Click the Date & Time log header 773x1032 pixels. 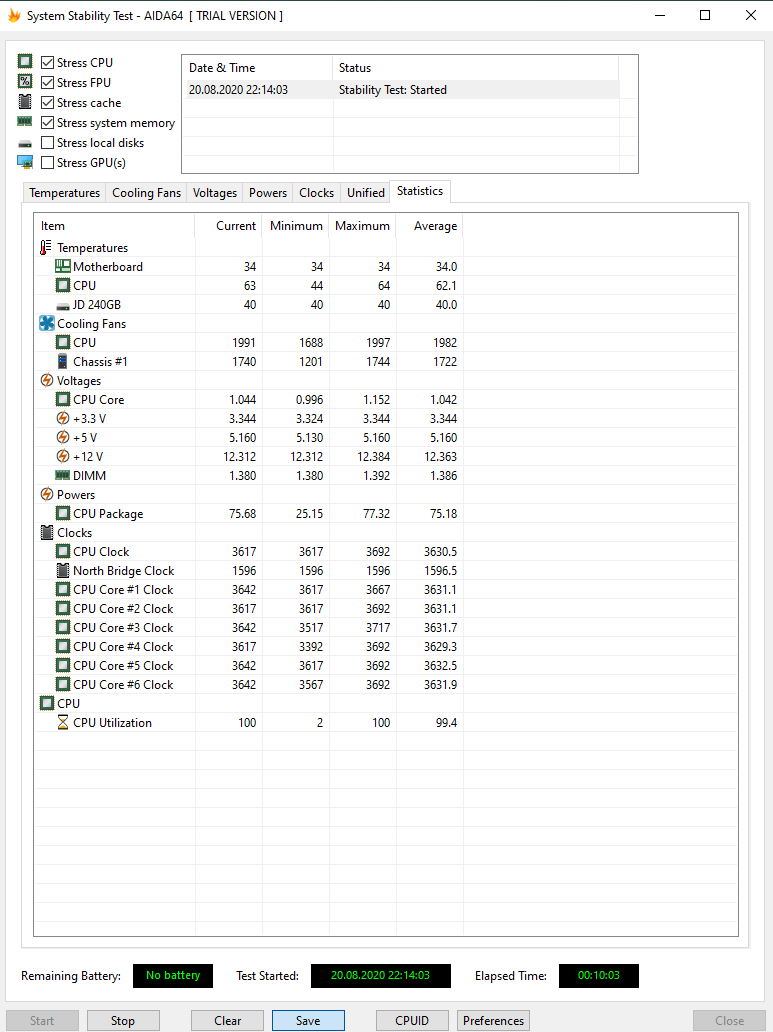pyautogui.click(x=257, y=68)
